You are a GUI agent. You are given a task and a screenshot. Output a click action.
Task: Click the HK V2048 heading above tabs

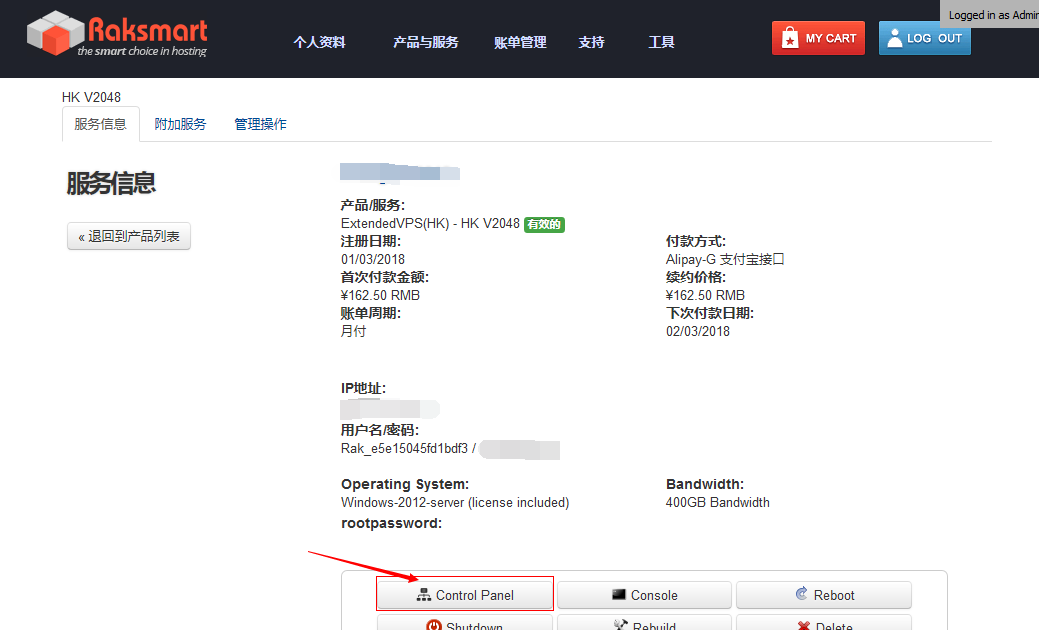click(91, 97)
